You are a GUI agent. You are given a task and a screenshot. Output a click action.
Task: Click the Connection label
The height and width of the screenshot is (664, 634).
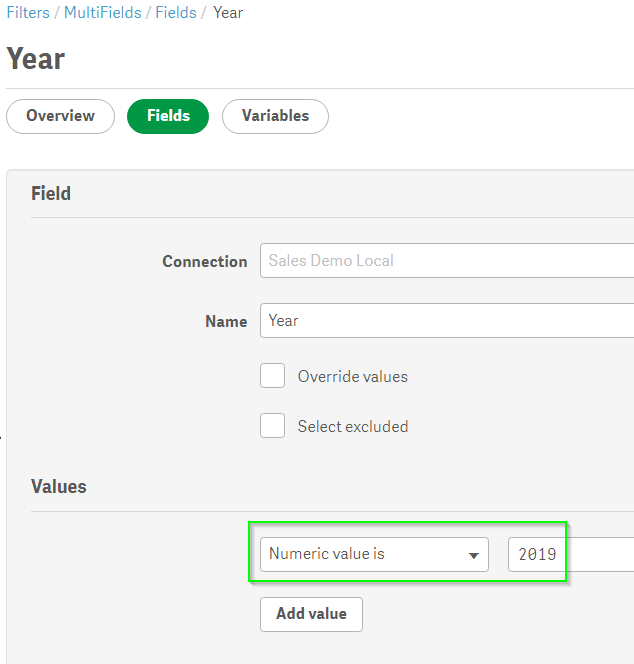coord(205,262)
